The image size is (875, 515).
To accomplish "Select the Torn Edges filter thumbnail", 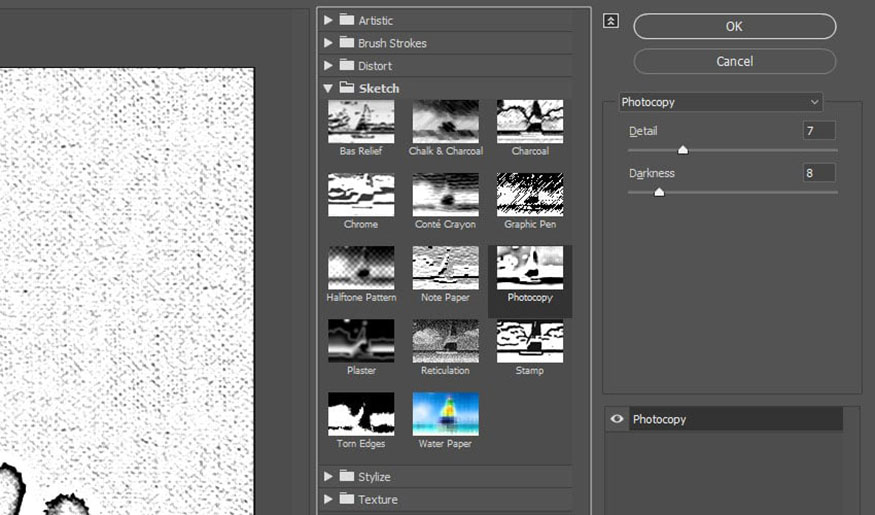I will pos(361,414).
